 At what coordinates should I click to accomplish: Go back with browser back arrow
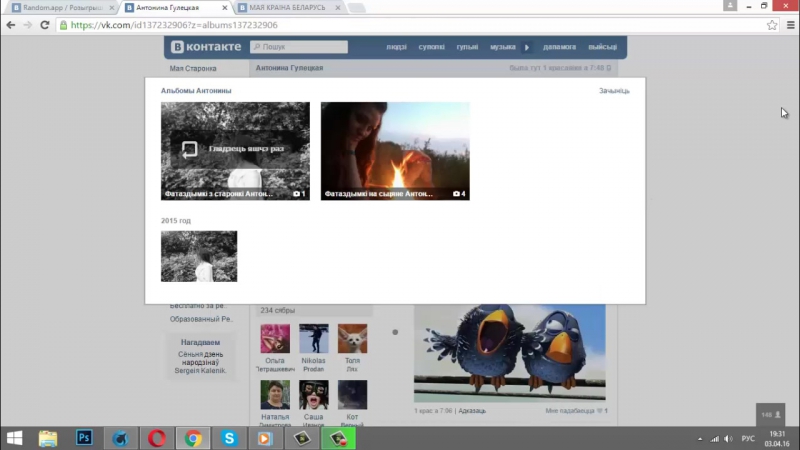(x=10, y=25)
